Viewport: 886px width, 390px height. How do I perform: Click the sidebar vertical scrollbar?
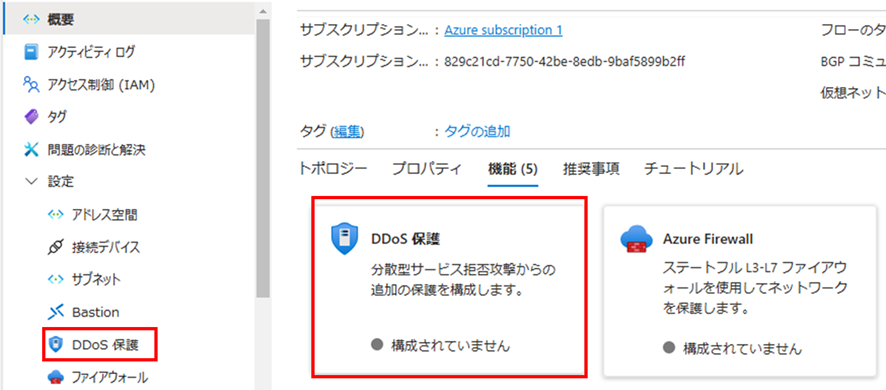263,158
